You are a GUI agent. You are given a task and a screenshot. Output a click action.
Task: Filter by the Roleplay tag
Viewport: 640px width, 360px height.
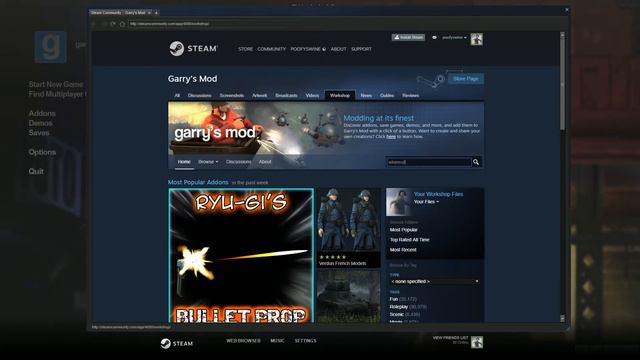pyautogui.click(x=399, y=307)
